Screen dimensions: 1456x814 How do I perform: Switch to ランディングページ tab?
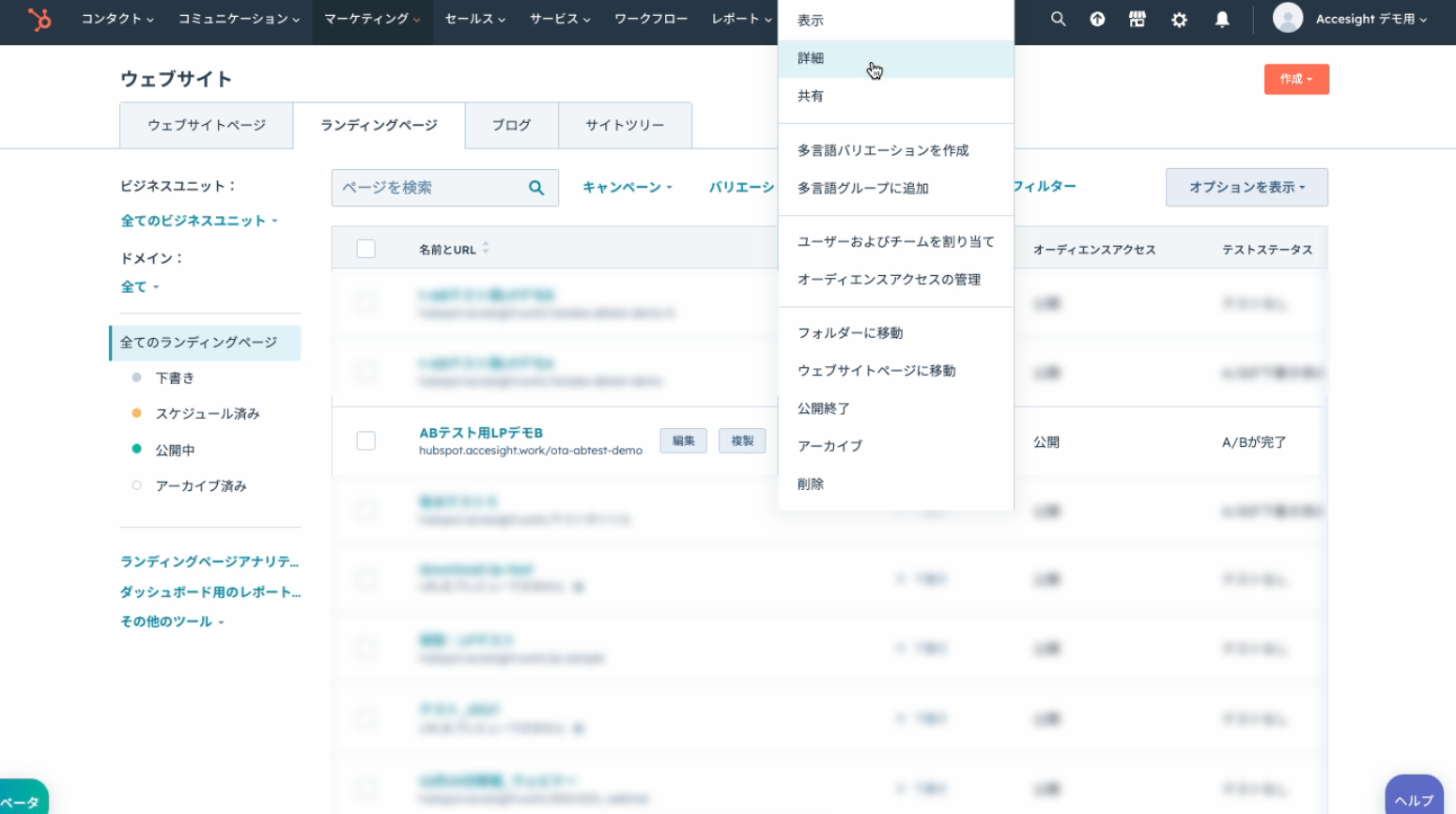[379, 125]
